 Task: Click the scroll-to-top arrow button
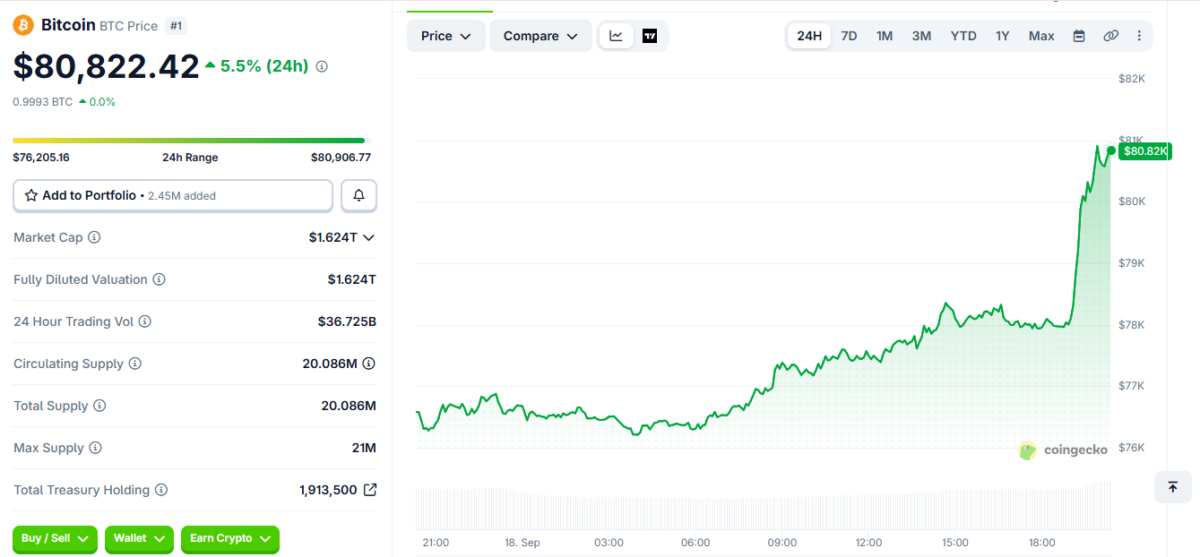pos(1172,487)
